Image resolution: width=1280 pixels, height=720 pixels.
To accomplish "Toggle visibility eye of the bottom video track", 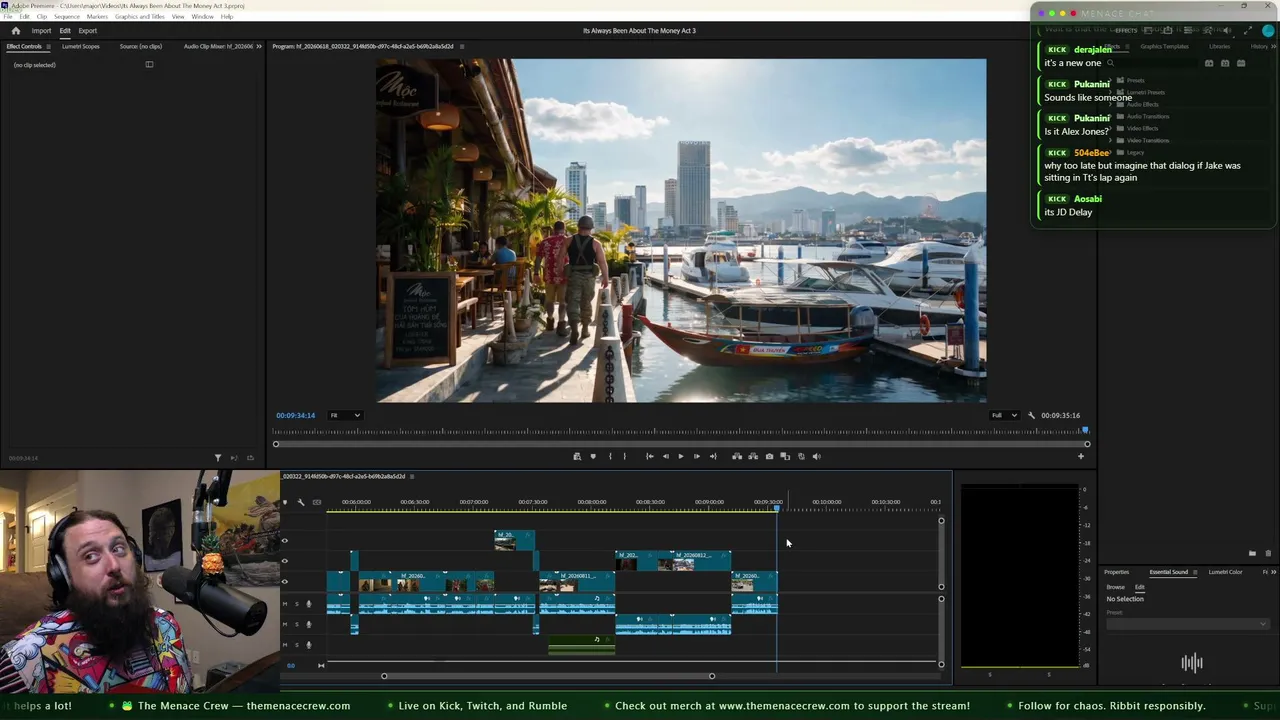I will click(284, 581).
